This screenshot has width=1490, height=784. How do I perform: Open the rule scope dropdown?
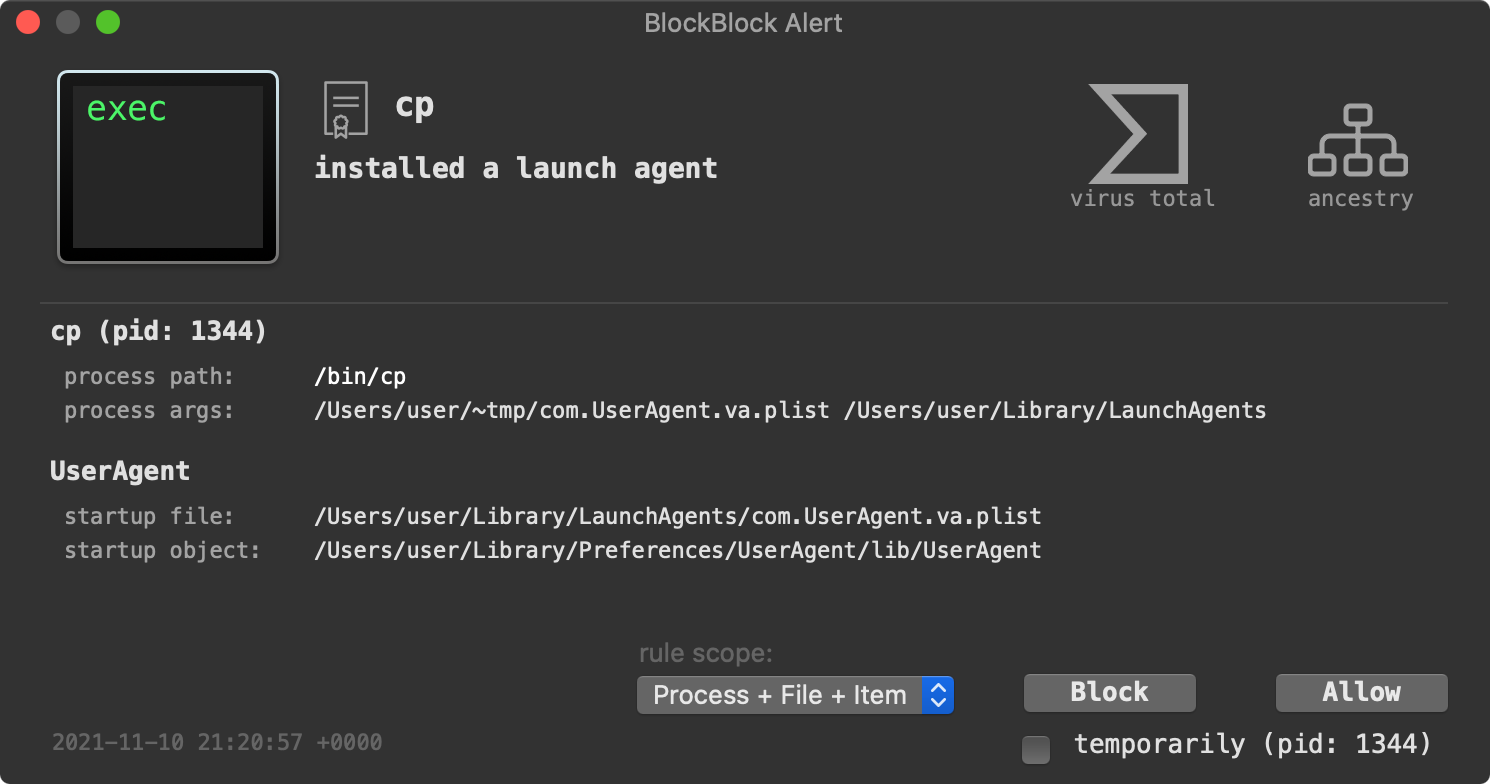point(795,695)
